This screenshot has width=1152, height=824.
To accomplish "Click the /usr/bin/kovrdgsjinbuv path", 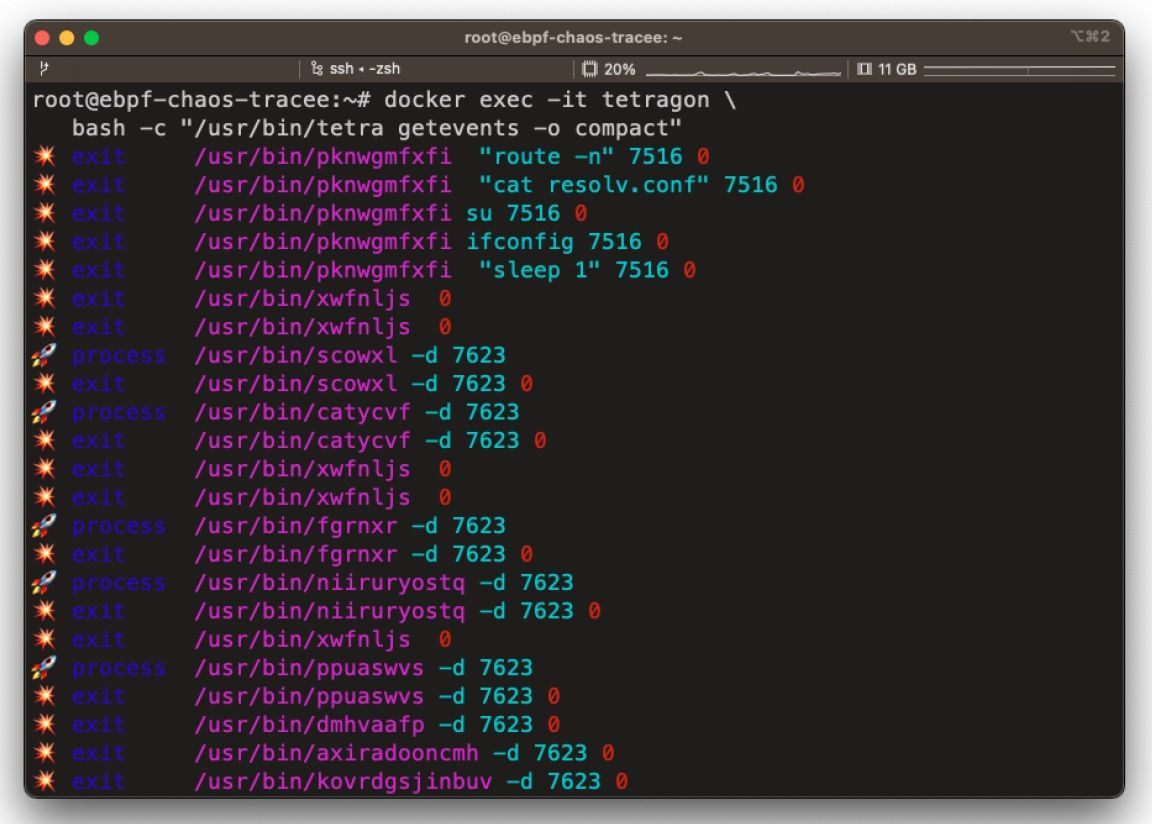I will (x=343, y=781).
